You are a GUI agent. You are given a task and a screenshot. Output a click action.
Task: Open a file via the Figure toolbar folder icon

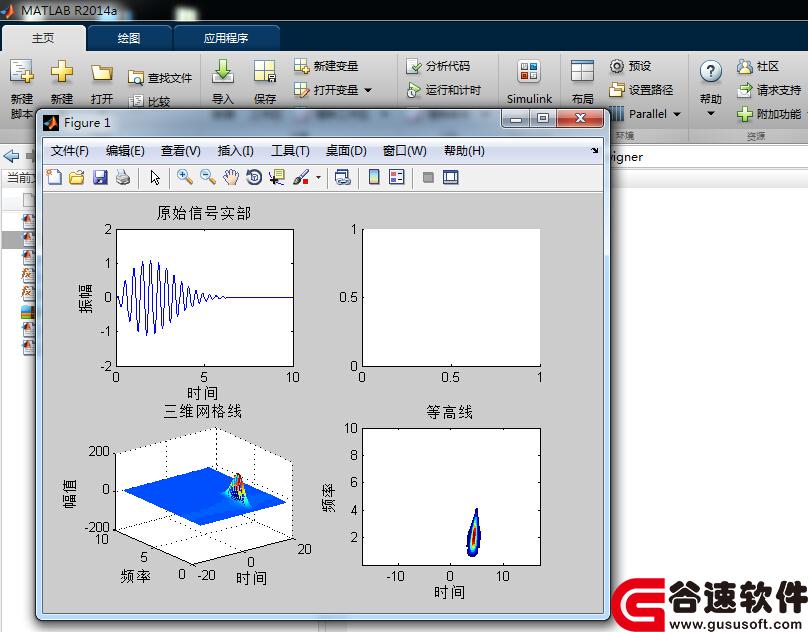(77, 177)
